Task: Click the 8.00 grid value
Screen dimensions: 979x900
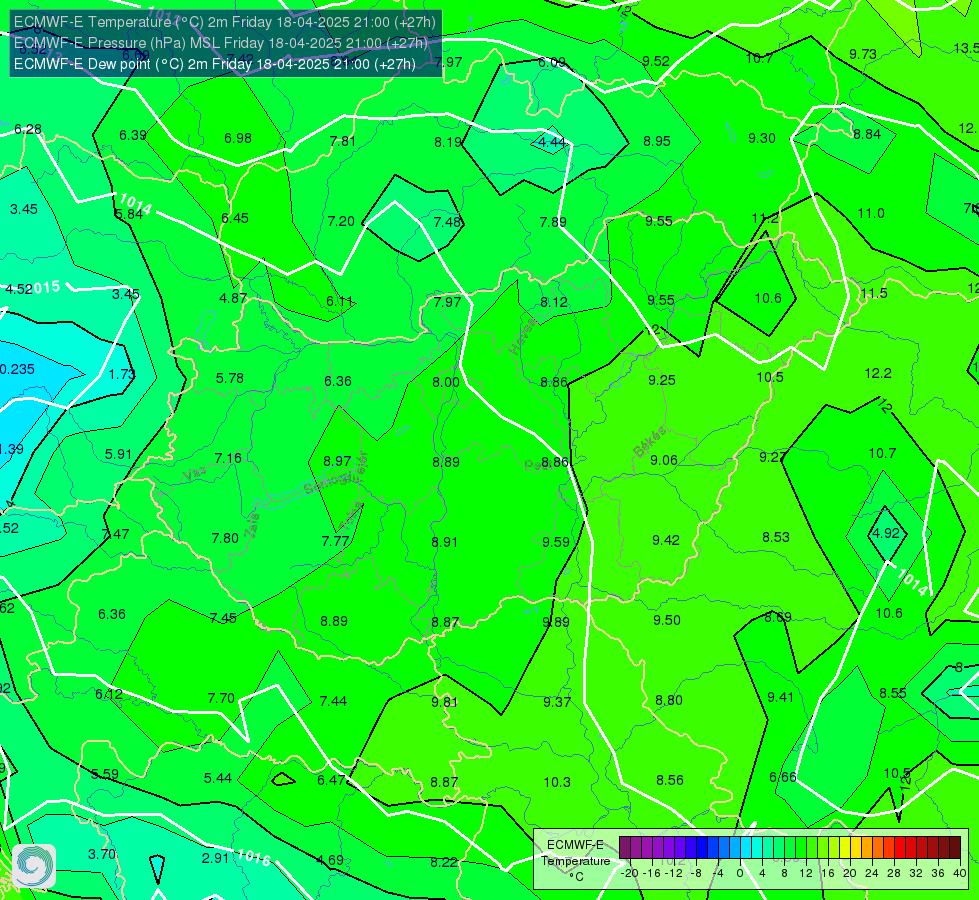Action: coord(446,382)
